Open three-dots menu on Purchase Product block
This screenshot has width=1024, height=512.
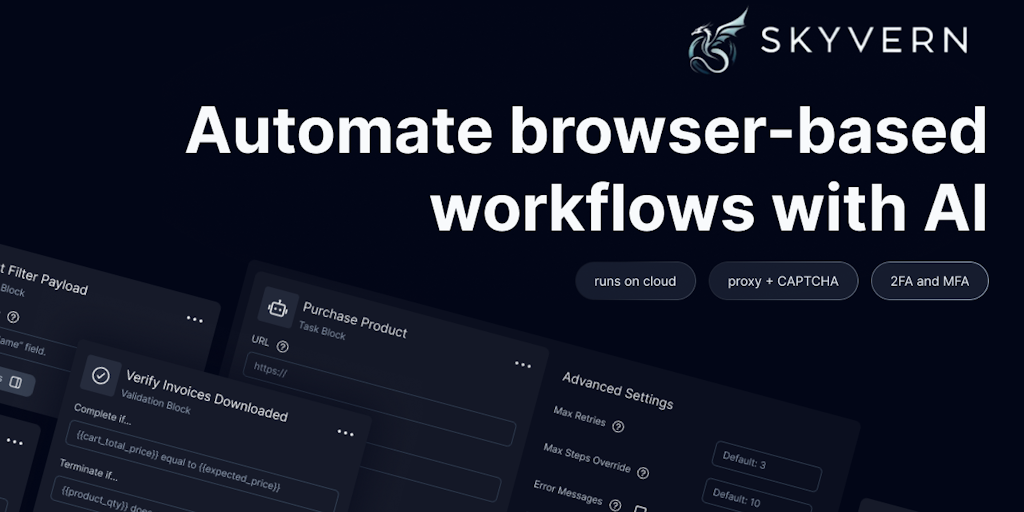coord(522,364)
